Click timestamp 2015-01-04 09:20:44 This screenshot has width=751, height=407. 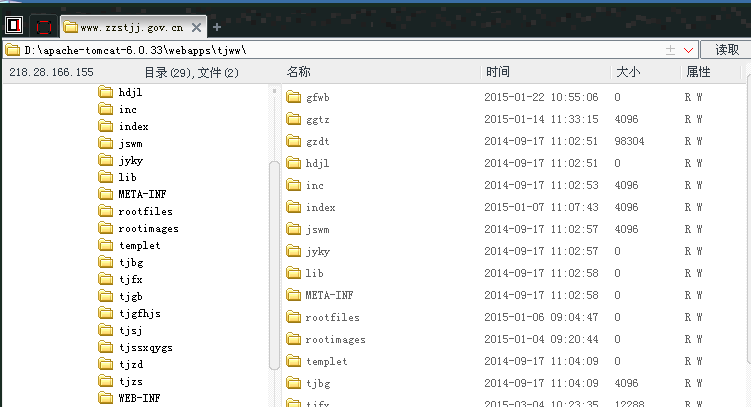click(541, 339)
